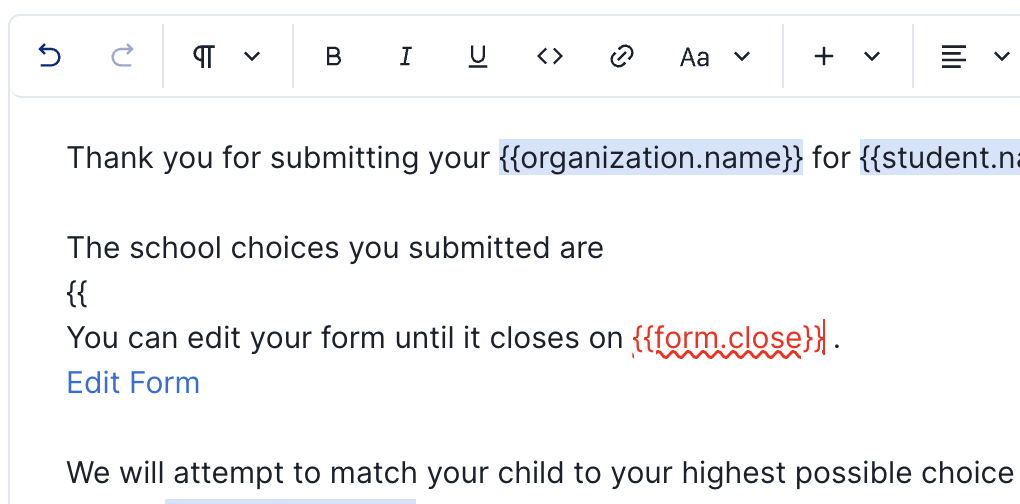Open the alignment dropdown chevron
The width and height of the screenshot is (1020, 504).
(x=1001, y=57)
